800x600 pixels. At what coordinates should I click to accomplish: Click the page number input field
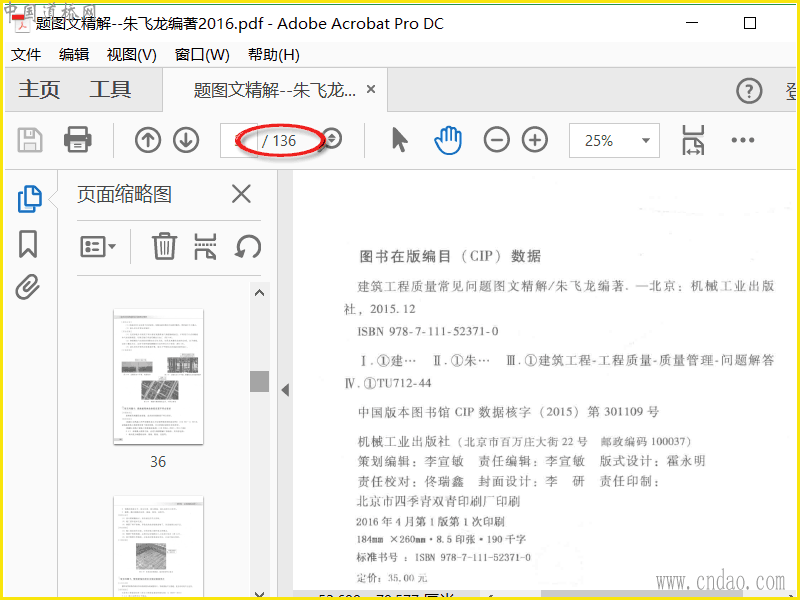click(239, 140)
